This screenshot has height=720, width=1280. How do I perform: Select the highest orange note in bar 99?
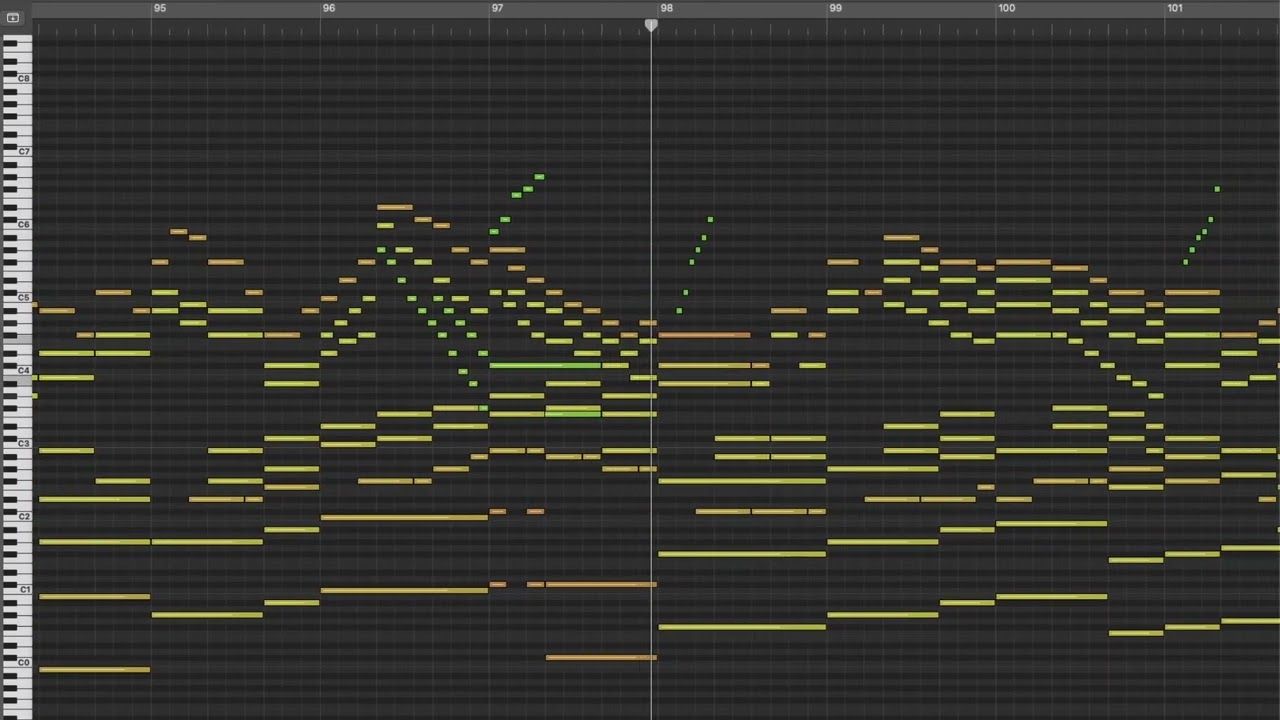901,238
